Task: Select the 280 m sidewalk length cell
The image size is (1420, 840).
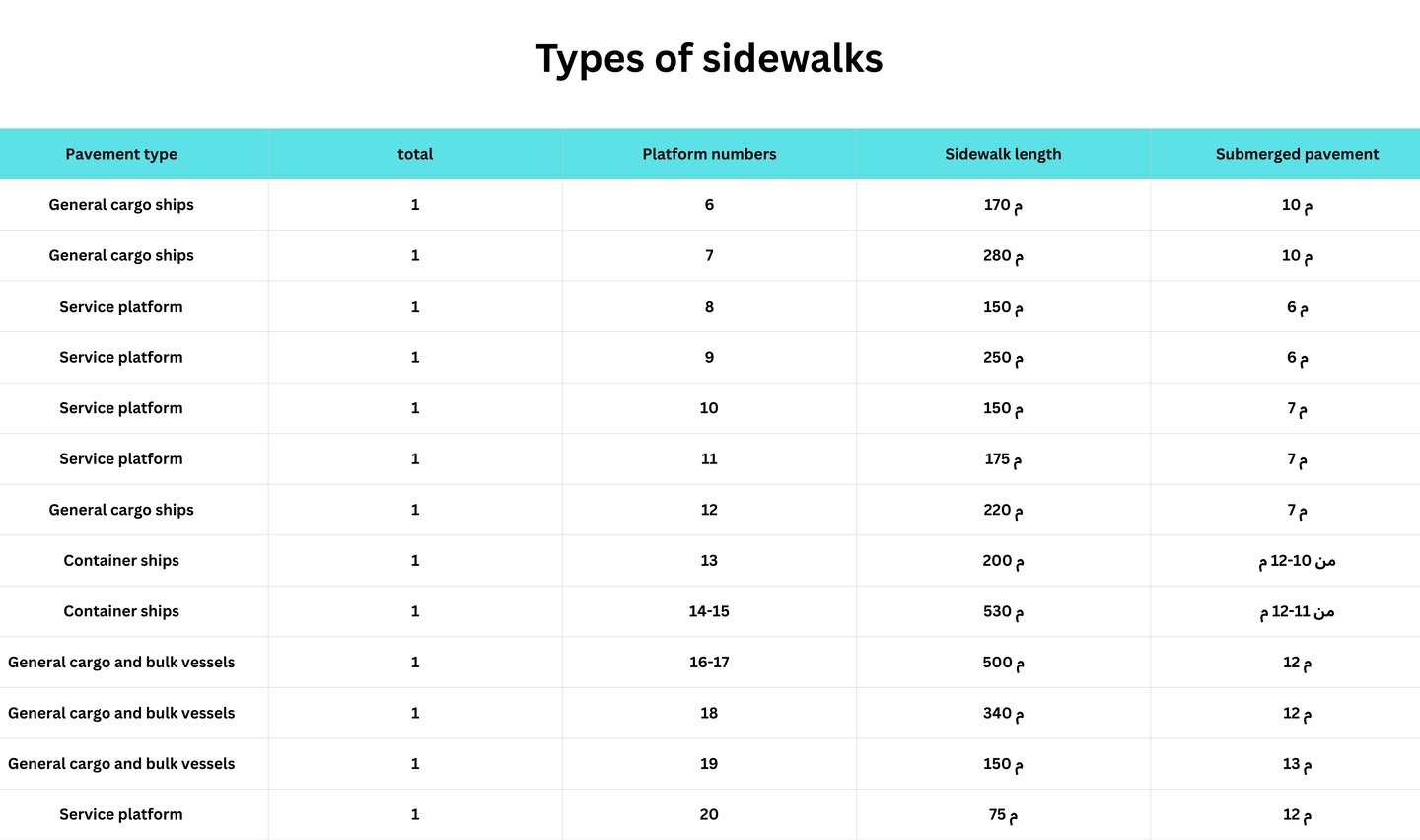Action: pyautogui.click(x=1003, y=256)
